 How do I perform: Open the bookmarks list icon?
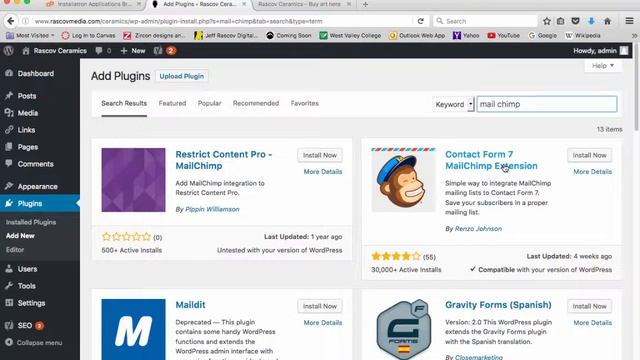(561, 21)
